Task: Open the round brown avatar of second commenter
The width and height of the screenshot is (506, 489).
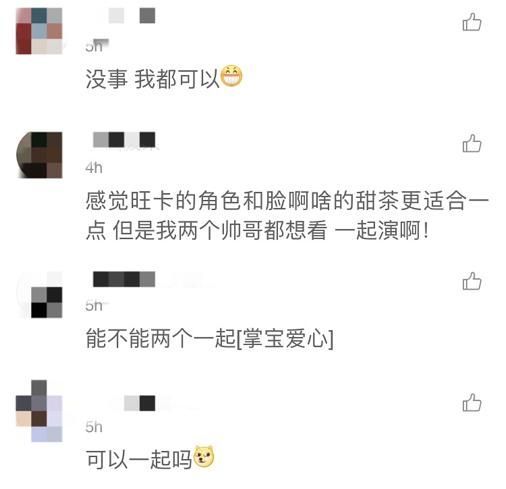Action: click(39, 155)
